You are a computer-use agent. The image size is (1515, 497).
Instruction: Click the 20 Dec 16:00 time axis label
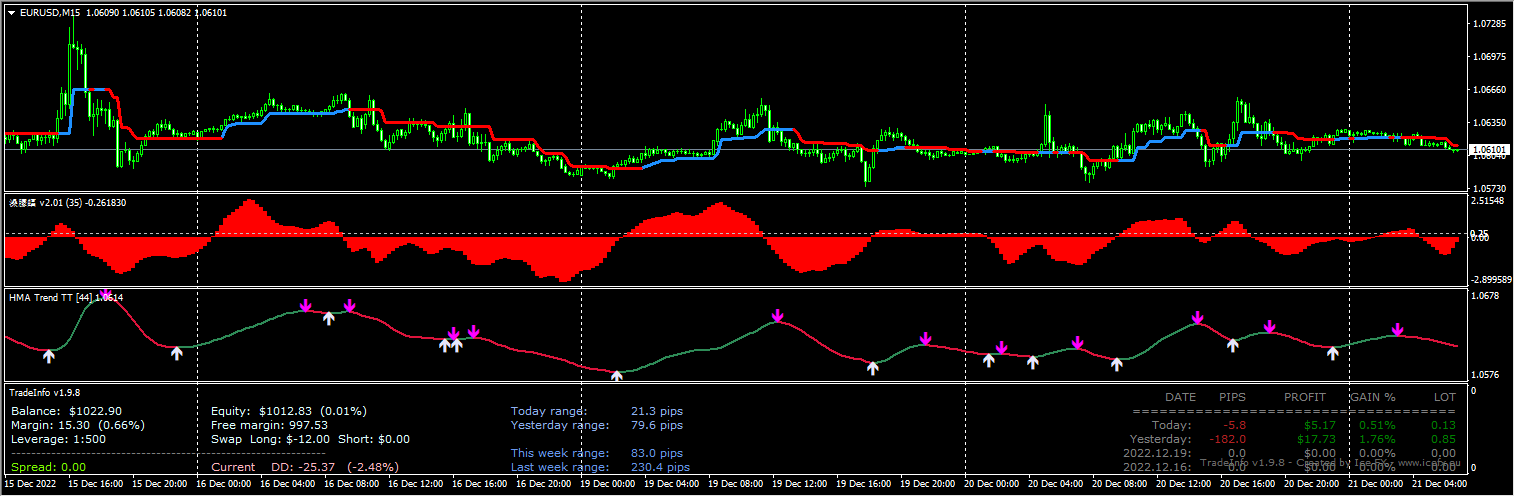pos(1247,484)
